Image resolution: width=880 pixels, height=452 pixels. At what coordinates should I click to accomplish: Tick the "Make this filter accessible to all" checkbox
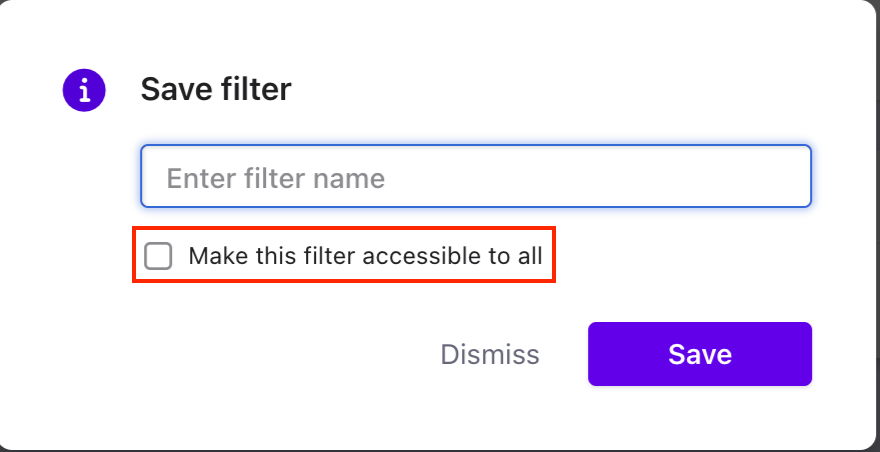tap(158, 256)
